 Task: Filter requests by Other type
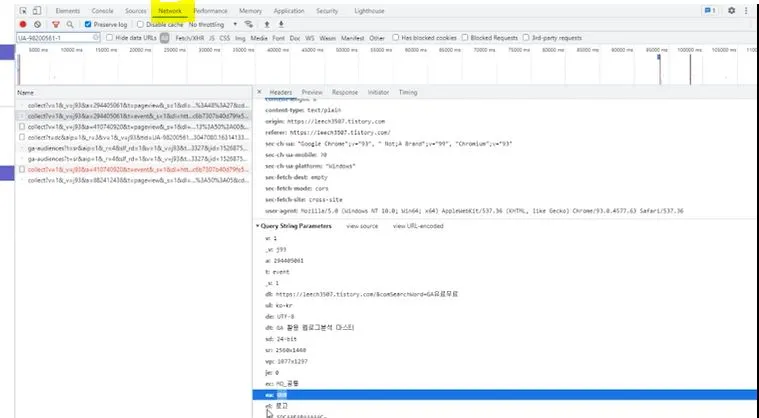pos(377,38)
